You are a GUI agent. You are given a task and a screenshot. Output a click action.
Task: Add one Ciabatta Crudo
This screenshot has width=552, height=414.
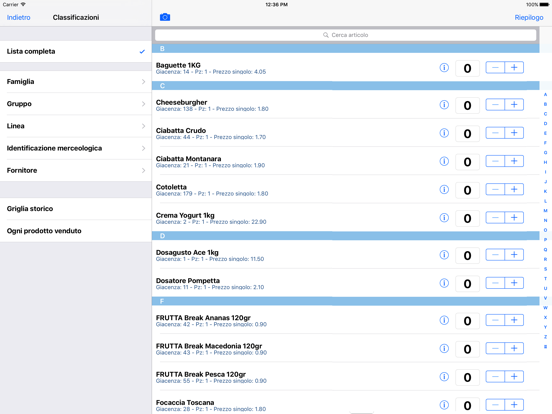[514, 133]
